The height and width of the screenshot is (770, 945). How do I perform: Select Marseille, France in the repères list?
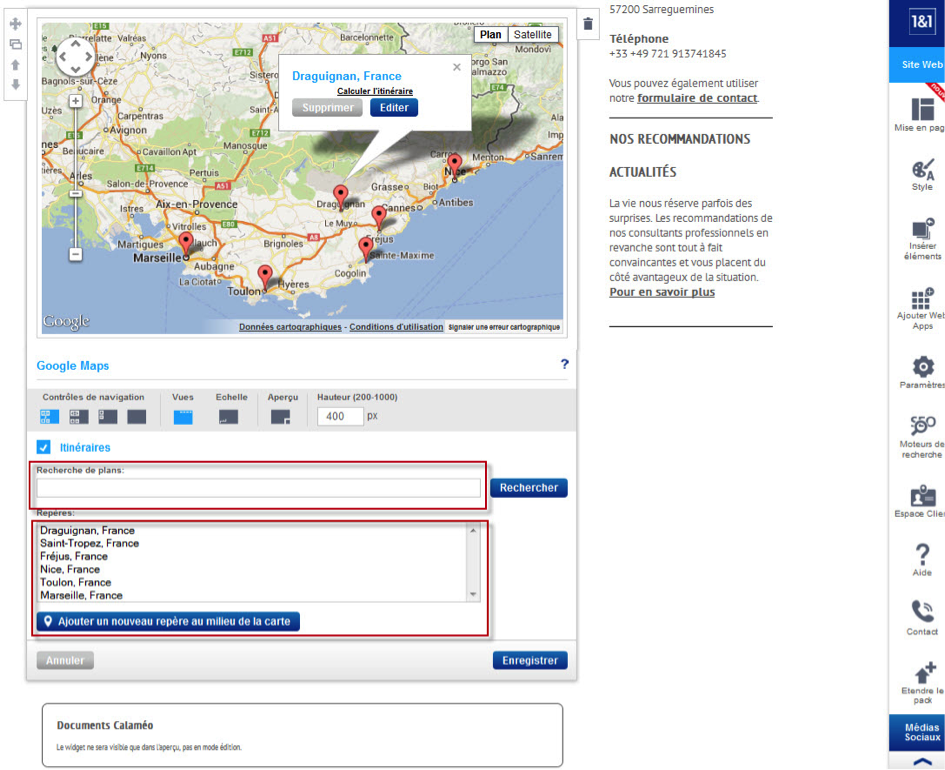(81, 595)
